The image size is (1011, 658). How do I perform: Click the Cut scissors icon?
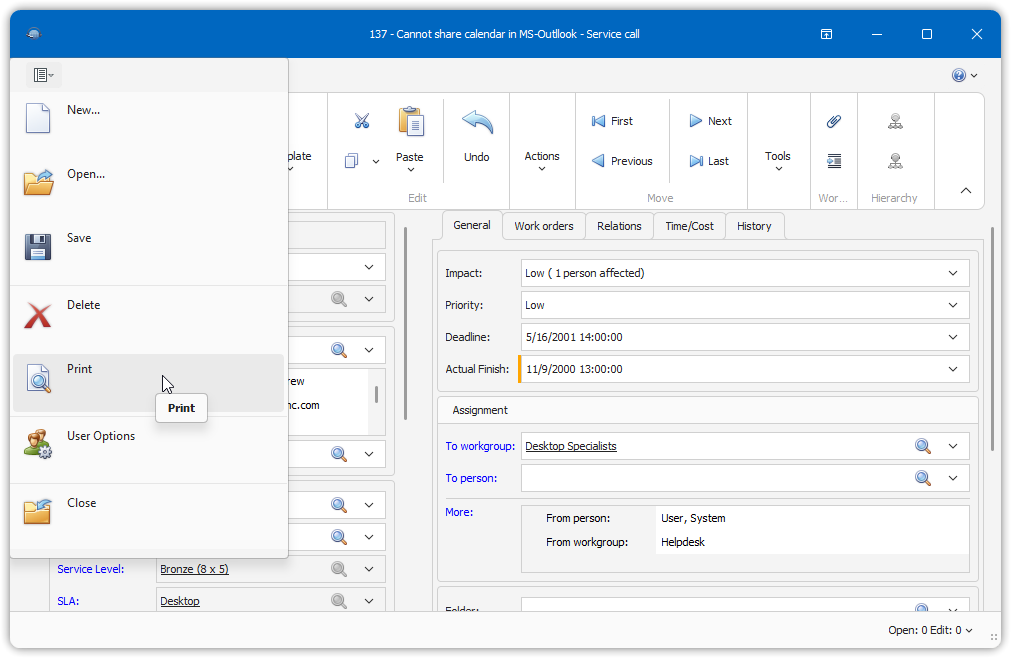tap(361, 121)
